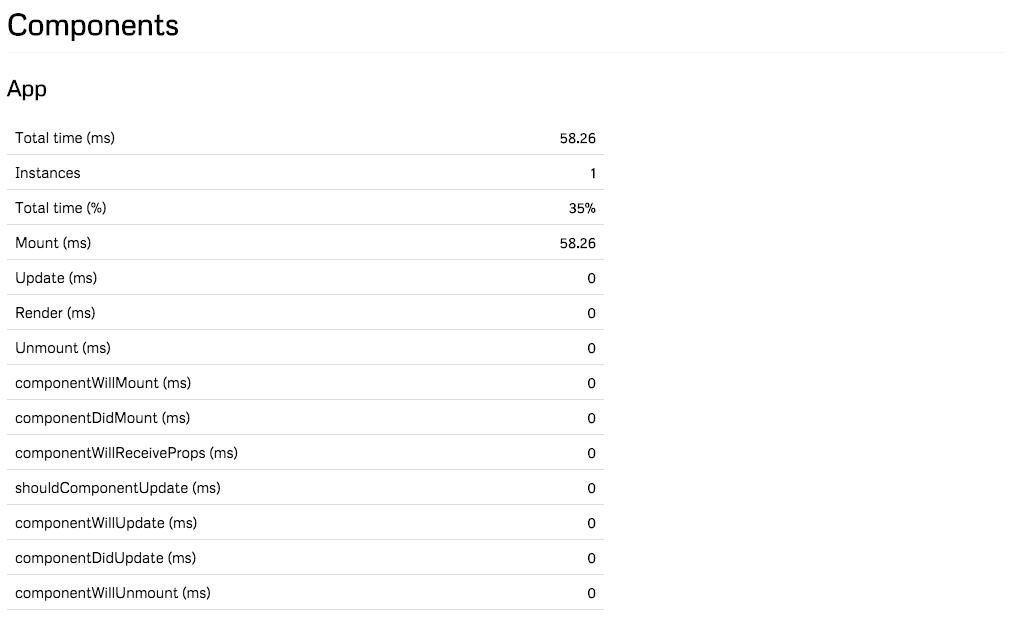The width and height of the screenshot is (1011, 631).
Task: Click the Components heading
Action: tap(93, 26)
